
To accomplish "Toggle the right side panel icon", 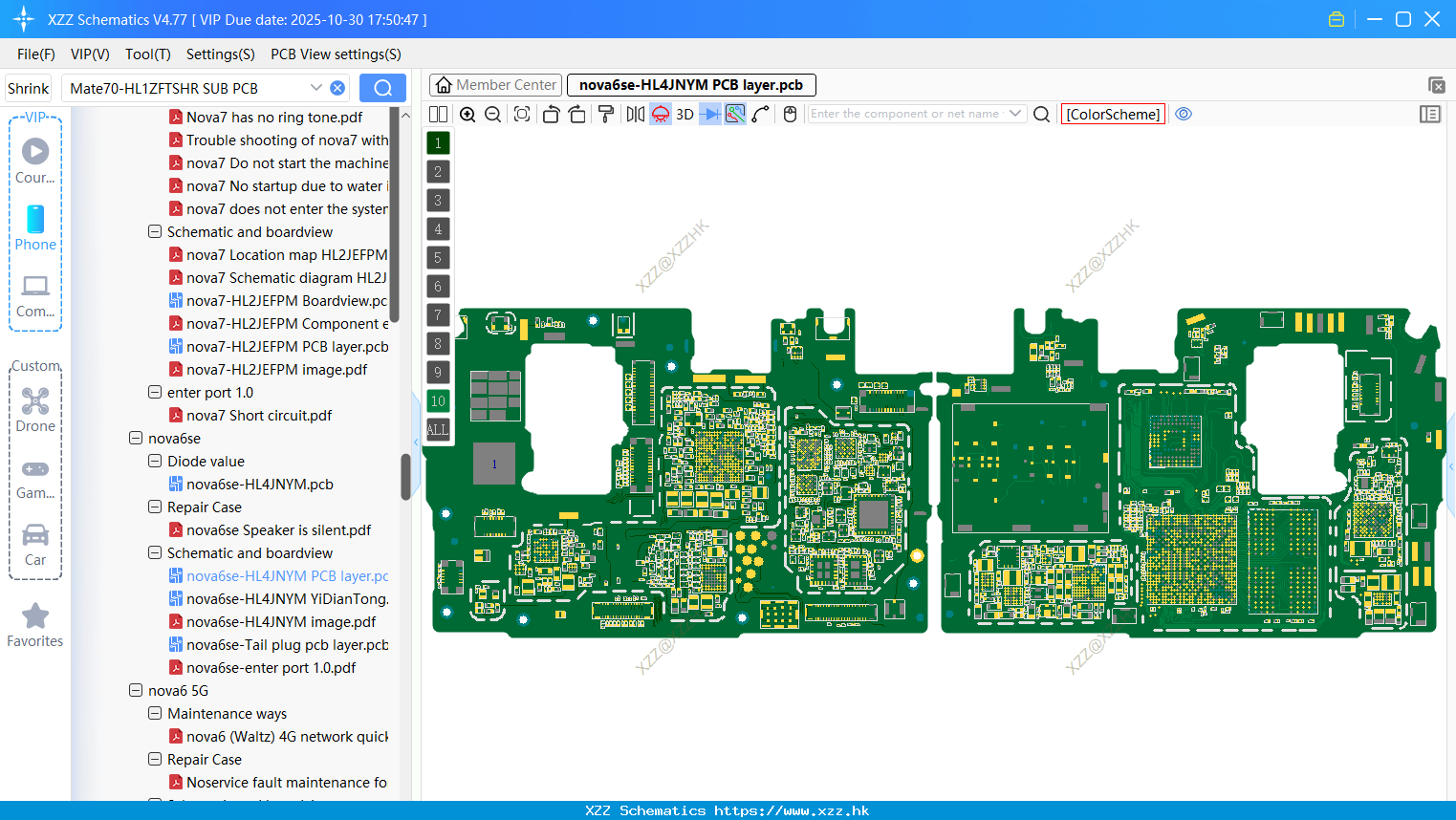I will pos(1430,114).
